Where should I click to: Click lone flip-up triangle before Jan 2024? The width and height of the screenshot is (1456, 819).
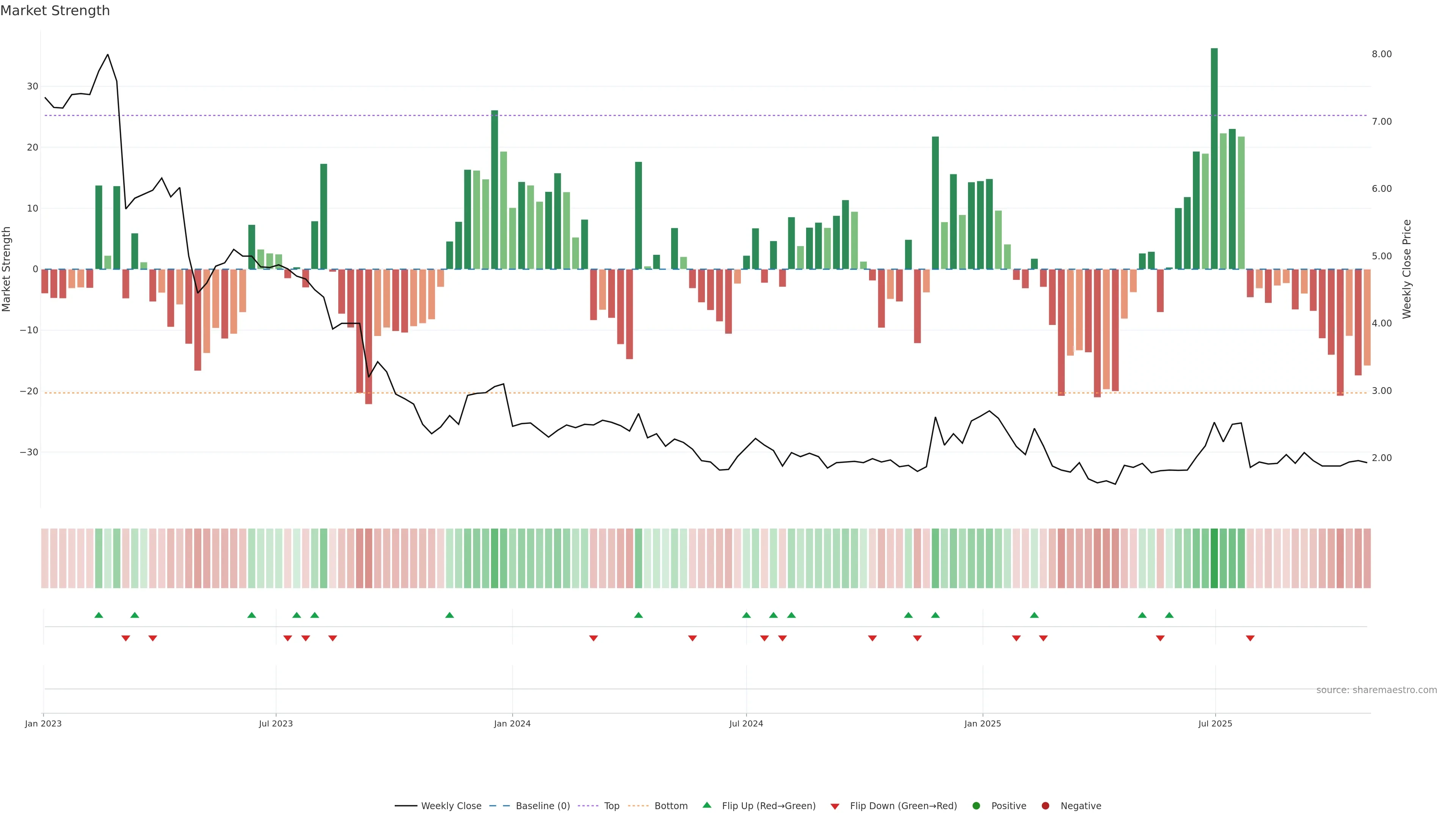tap(449, 615)
